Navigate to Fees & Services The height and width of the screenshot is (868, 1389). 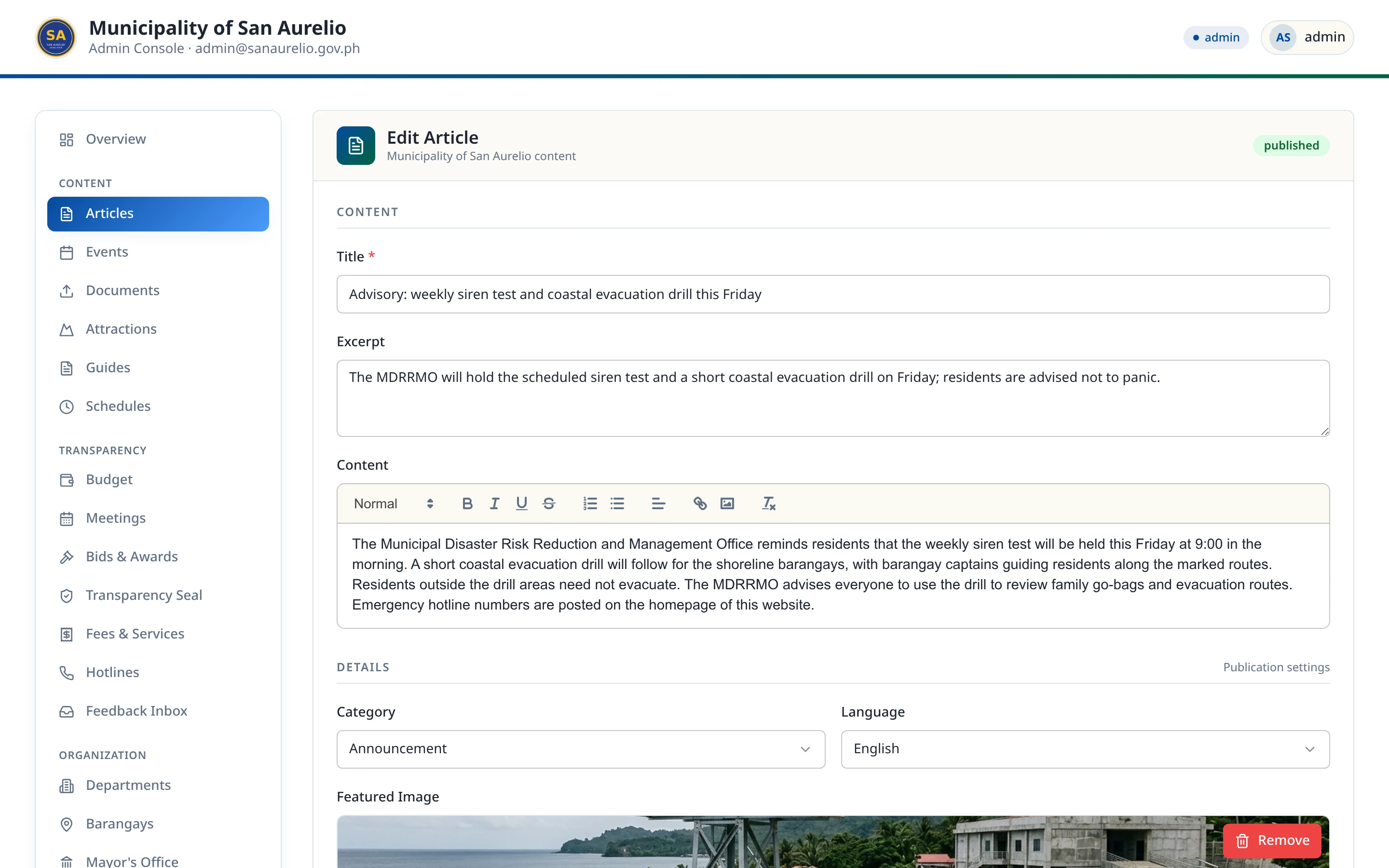click(x=158, y=634)
